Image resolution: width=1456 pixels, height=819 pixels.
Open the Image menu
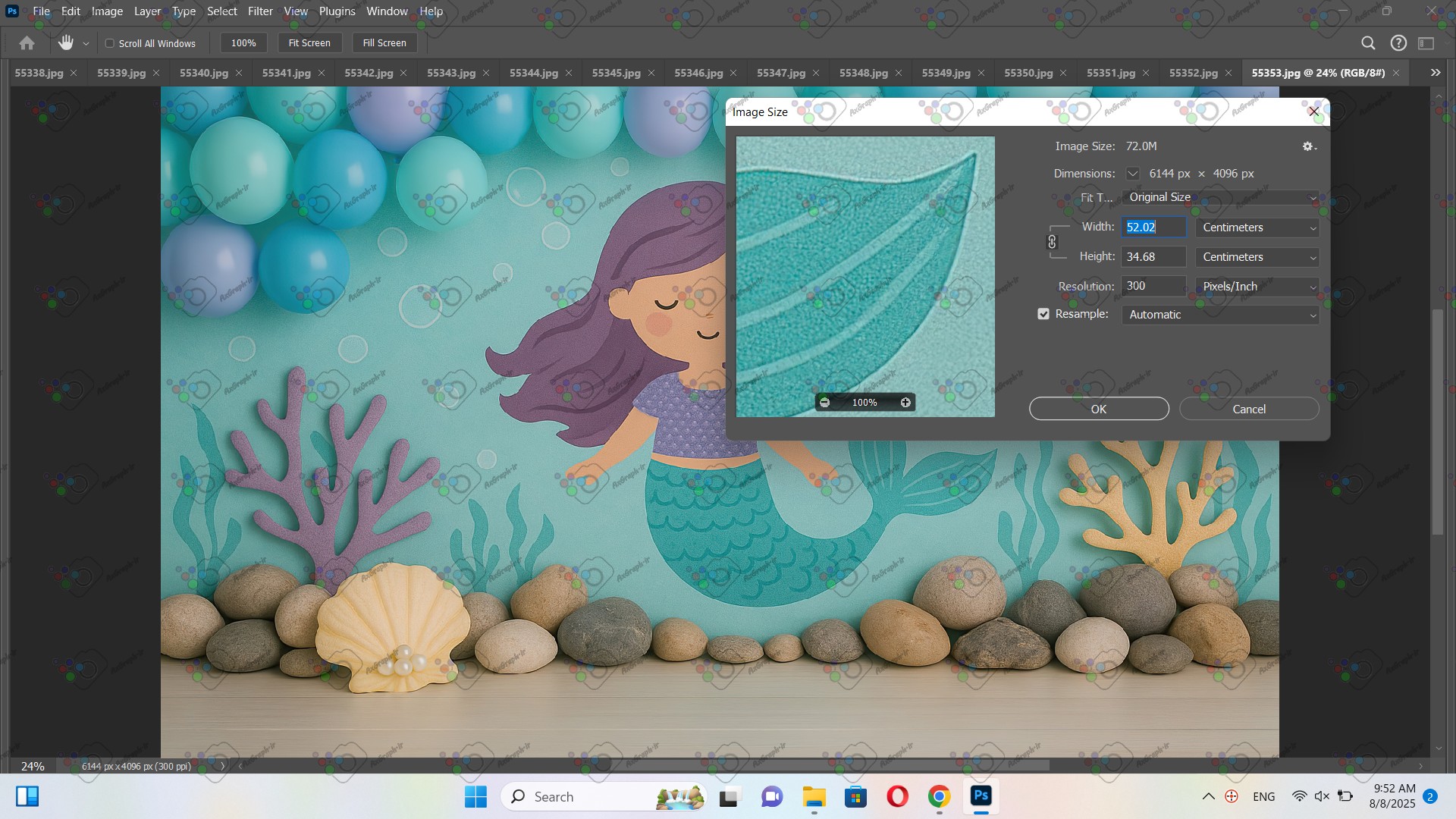[107, 11]
